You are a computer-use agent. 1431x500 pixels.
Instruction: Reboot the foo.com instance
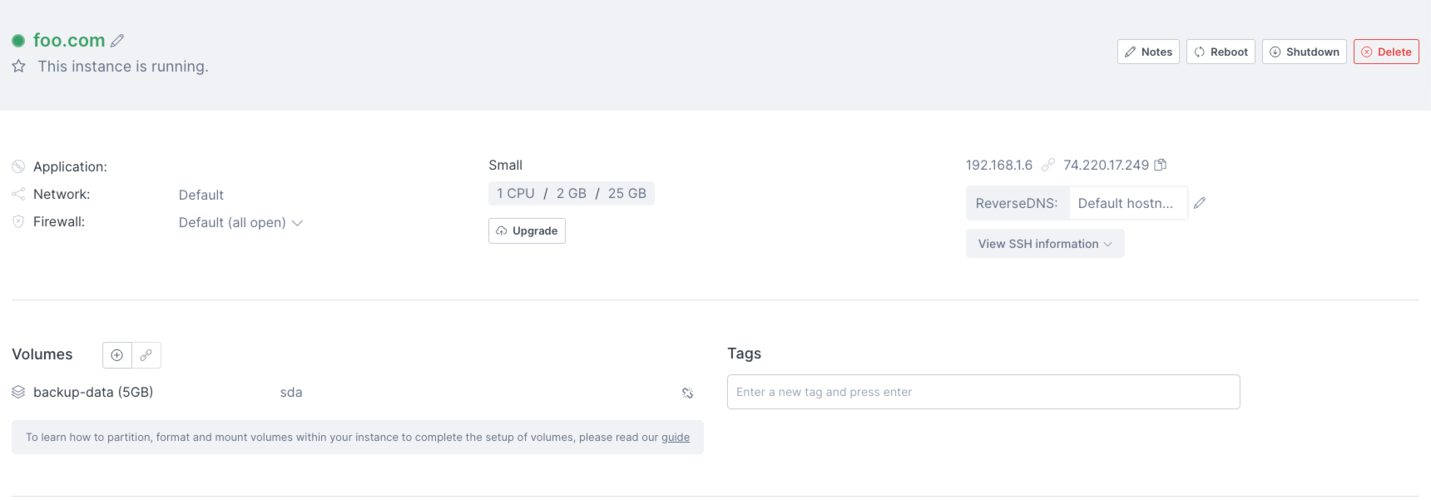[1220, 52]
